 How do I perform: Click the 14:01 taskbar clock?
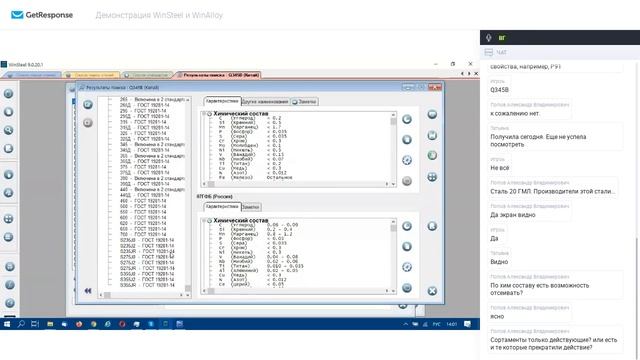451,324
